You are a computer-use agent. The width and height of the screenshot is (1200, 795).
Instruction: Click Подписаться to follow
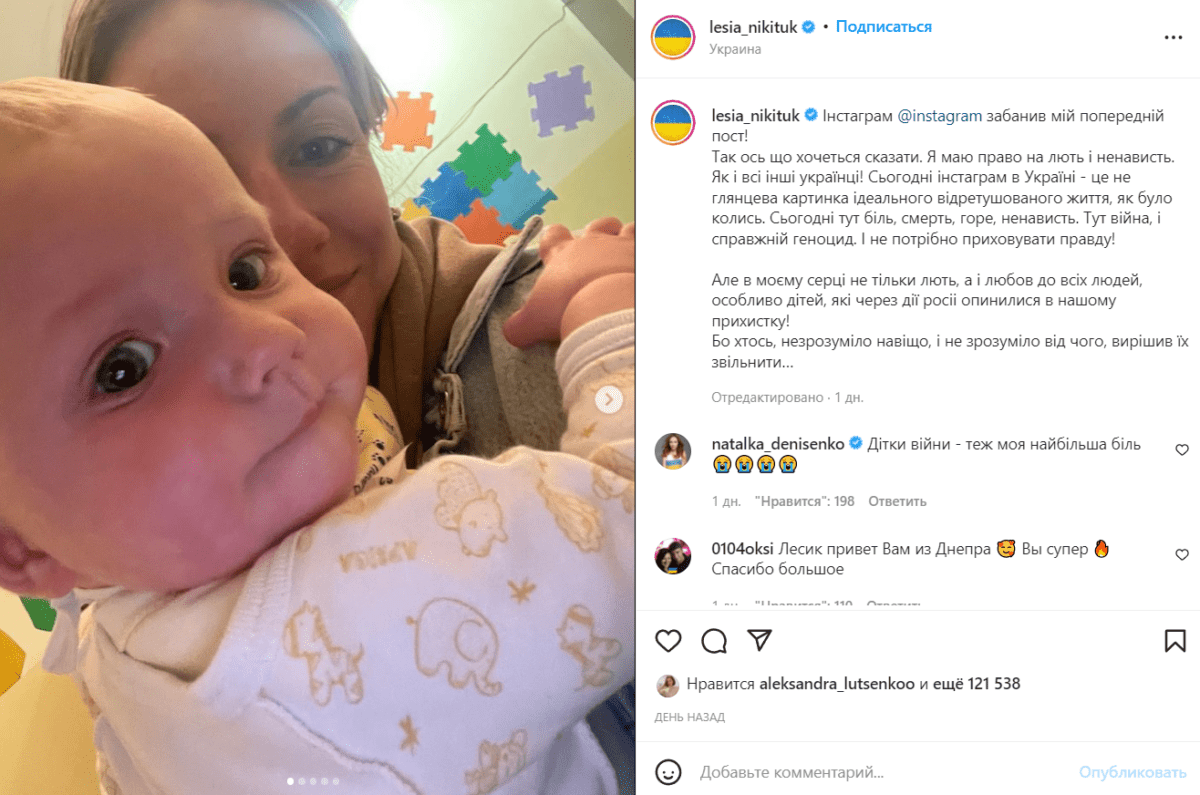[x=884, y=27]
